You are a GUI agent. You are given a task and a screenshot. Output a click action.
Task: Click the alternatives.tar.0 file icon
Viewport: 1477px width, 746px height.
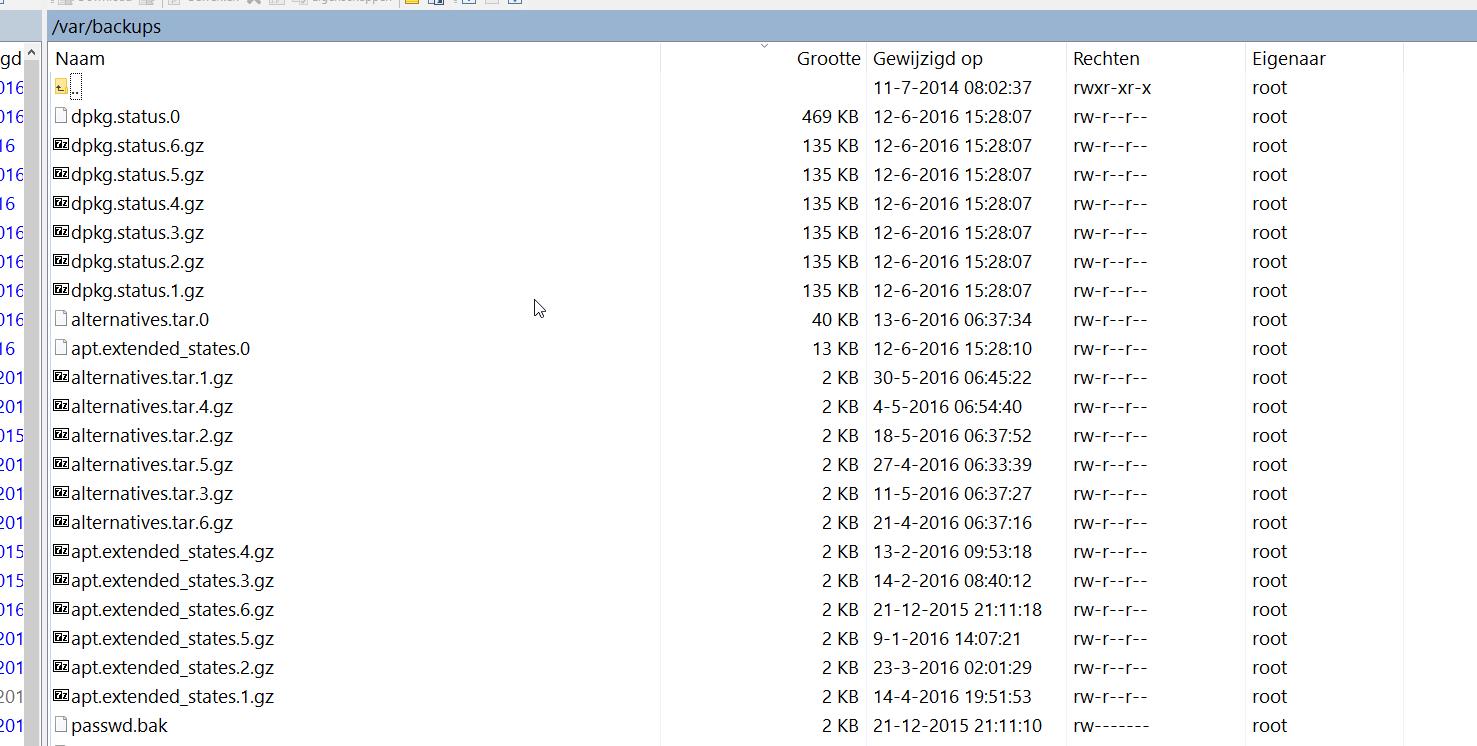coord(61,319)
